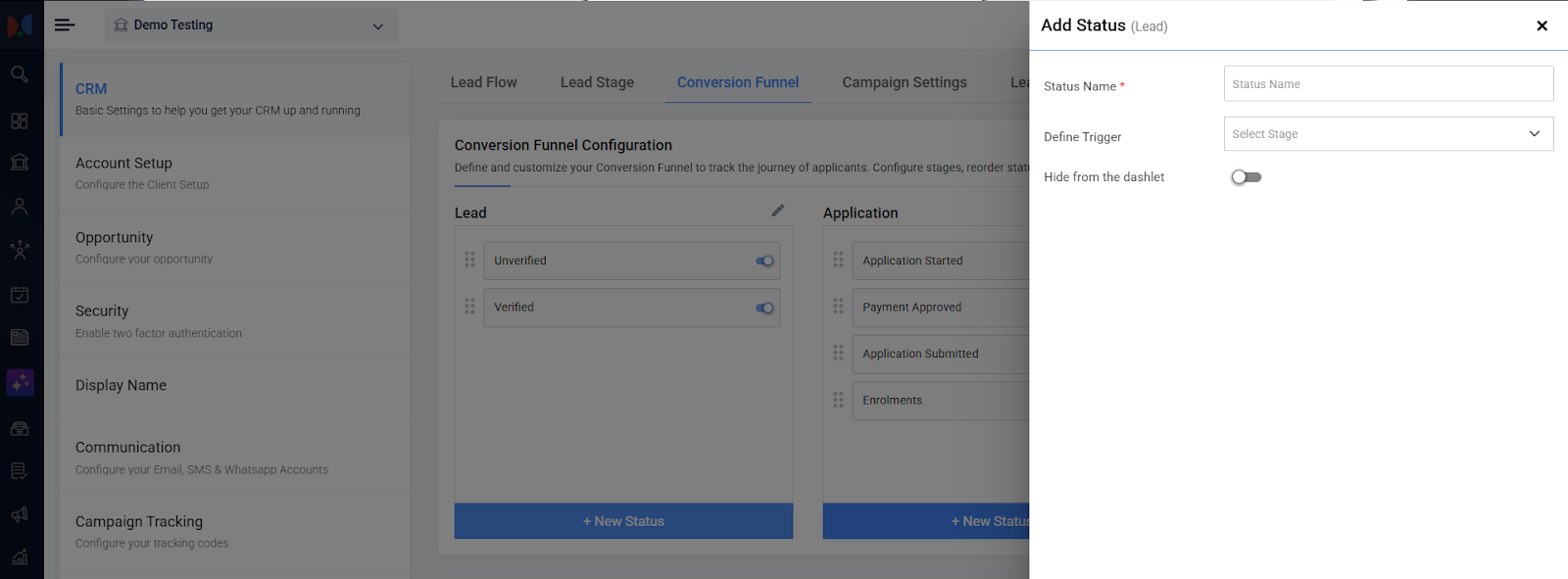
Task: Click the pencil edit icon beside Lead
Action: [x=777, y=211]
